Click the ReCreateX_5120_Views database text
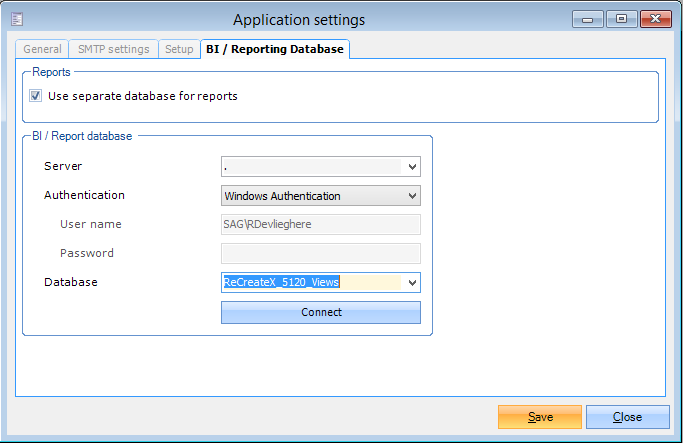683x443 pixels. pyautogui.click(x=282, y=283)
